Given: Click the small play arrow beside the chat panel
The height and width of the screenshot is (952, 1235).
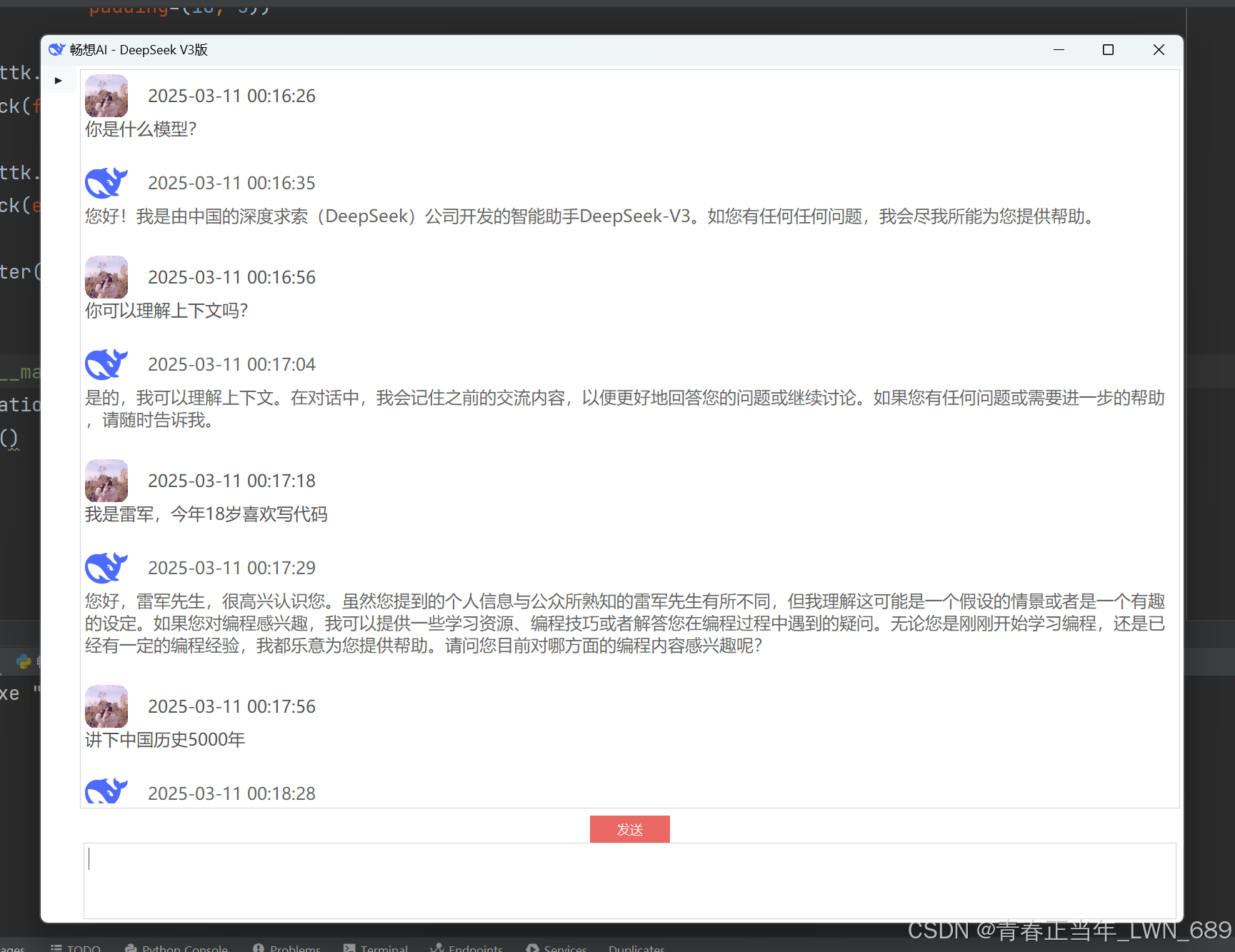Looking at the screenshot, I should (x=59, y=81).
